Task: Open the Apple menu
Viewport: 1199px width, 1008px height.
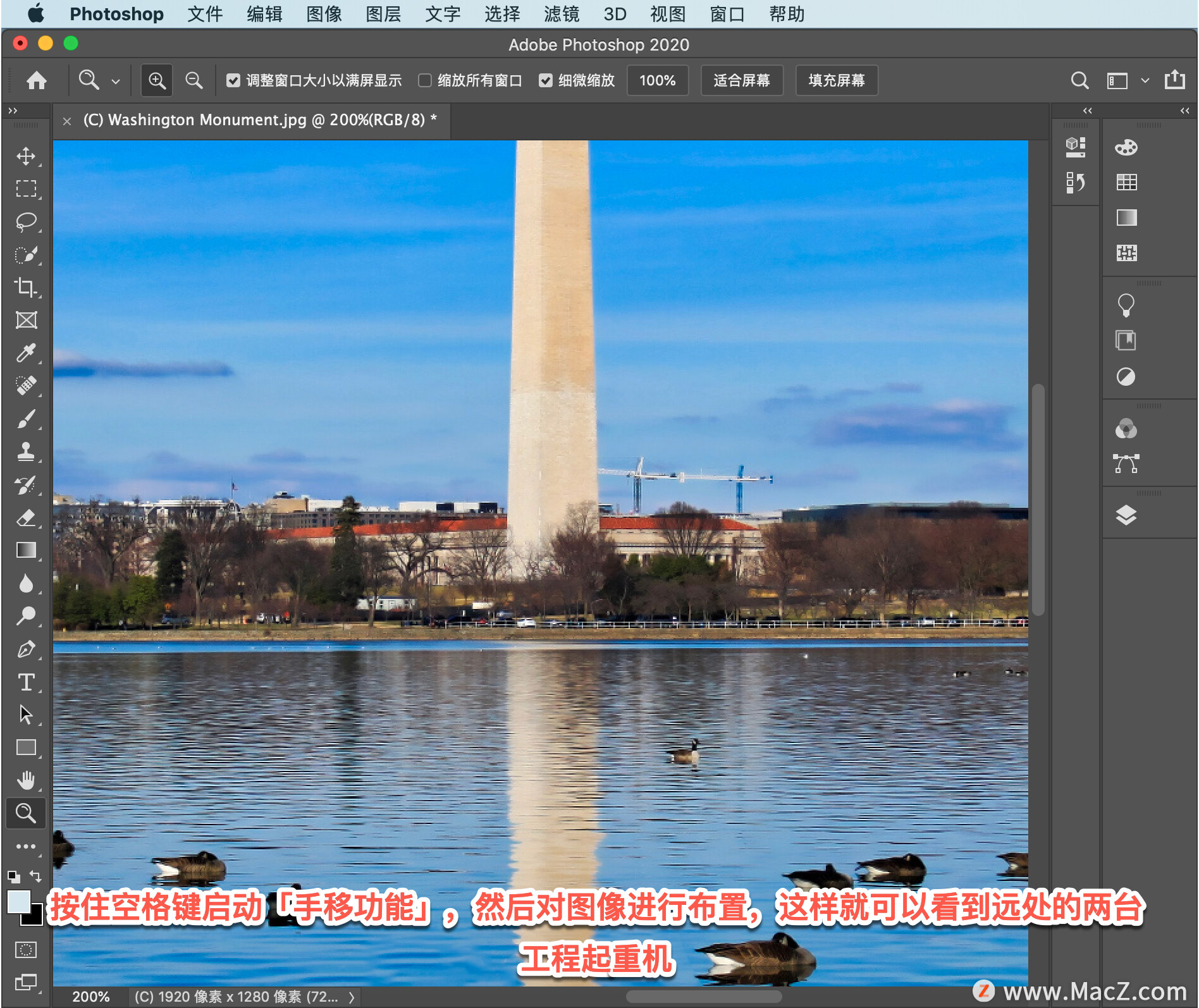Action: click(x=36, y=13)
